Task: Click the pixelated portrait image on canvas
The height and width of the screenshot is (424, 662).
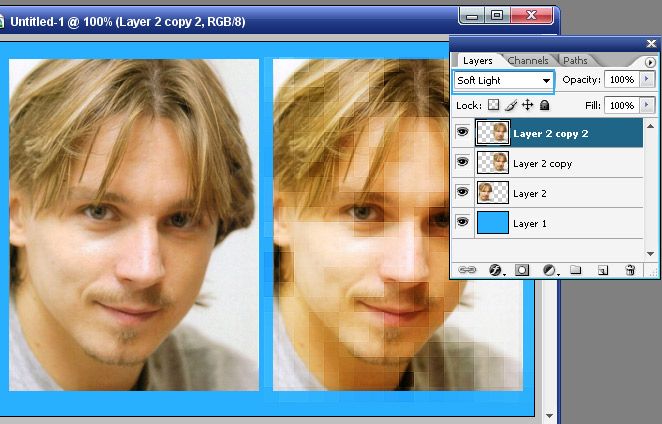Action: (398, 225)
